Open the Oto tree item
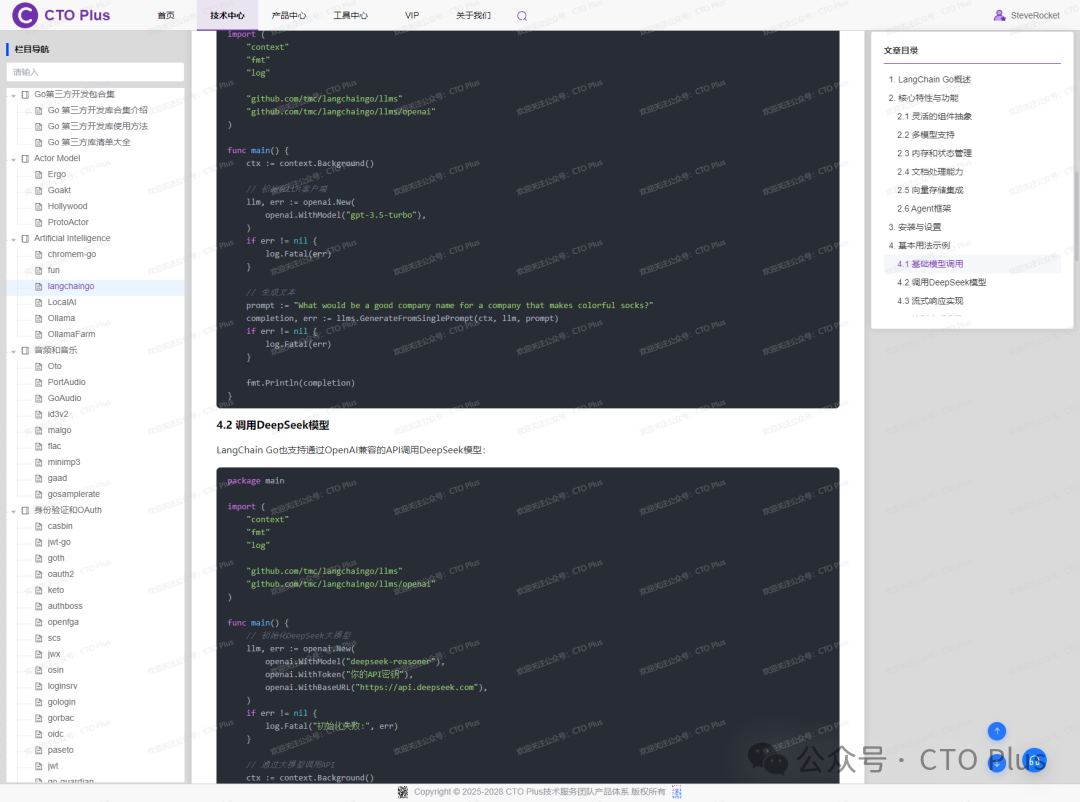The height and width of the screenshot is (802, 1080). tap(54, 367)
